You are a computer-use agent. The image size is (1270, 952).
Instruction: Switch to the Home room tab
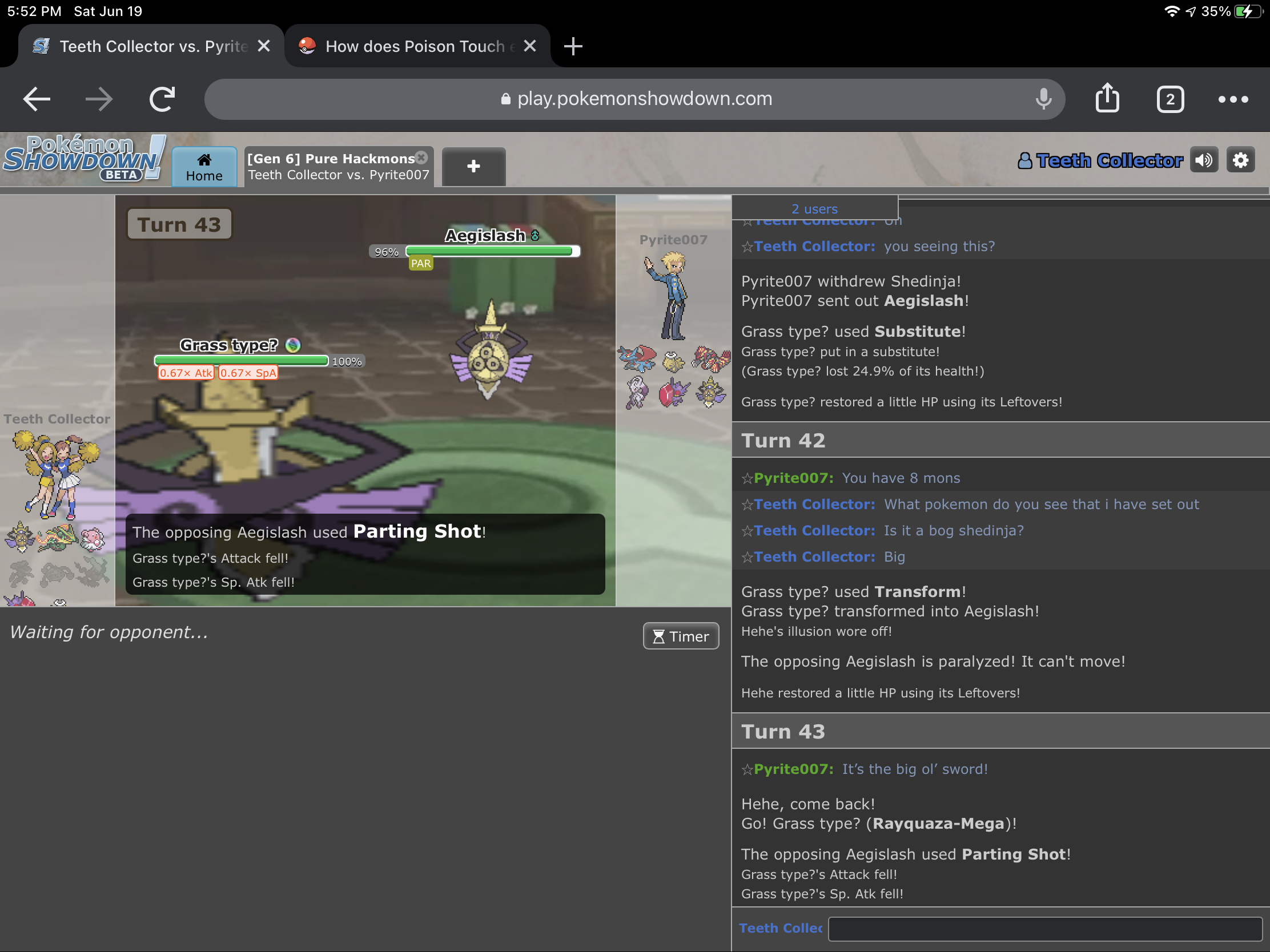204,167
